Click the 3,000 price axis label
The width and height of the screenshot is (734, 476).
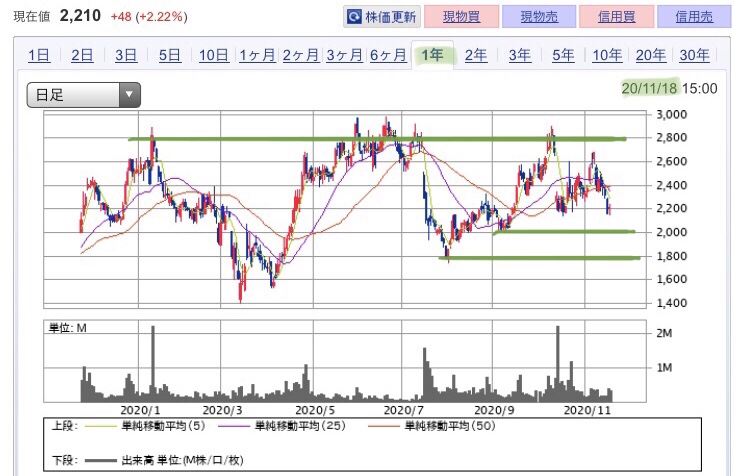tap(671, 115)
